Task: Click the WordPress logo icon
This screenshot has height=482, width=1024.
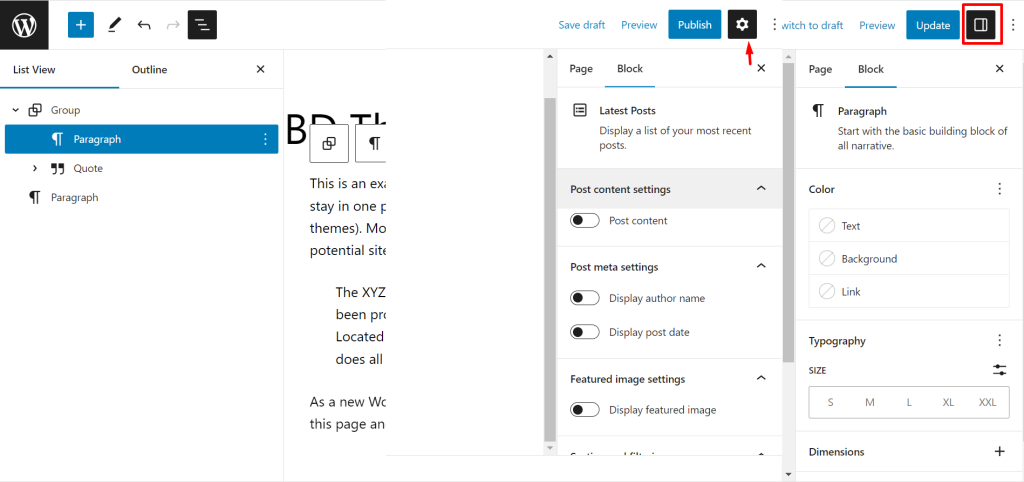Action: (24, 25)
